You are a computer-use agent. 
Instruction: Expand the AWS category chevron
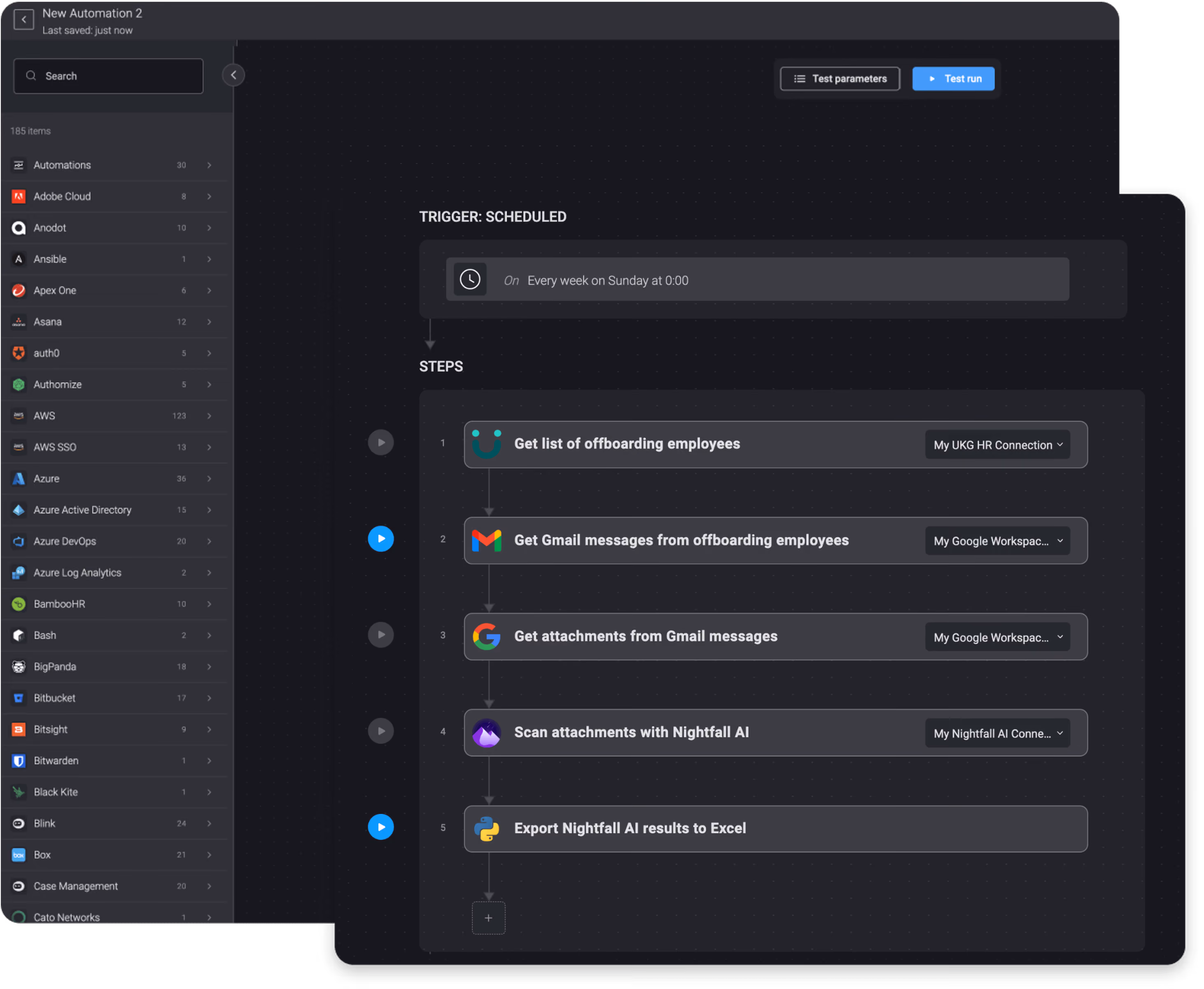tap(210, 416)
